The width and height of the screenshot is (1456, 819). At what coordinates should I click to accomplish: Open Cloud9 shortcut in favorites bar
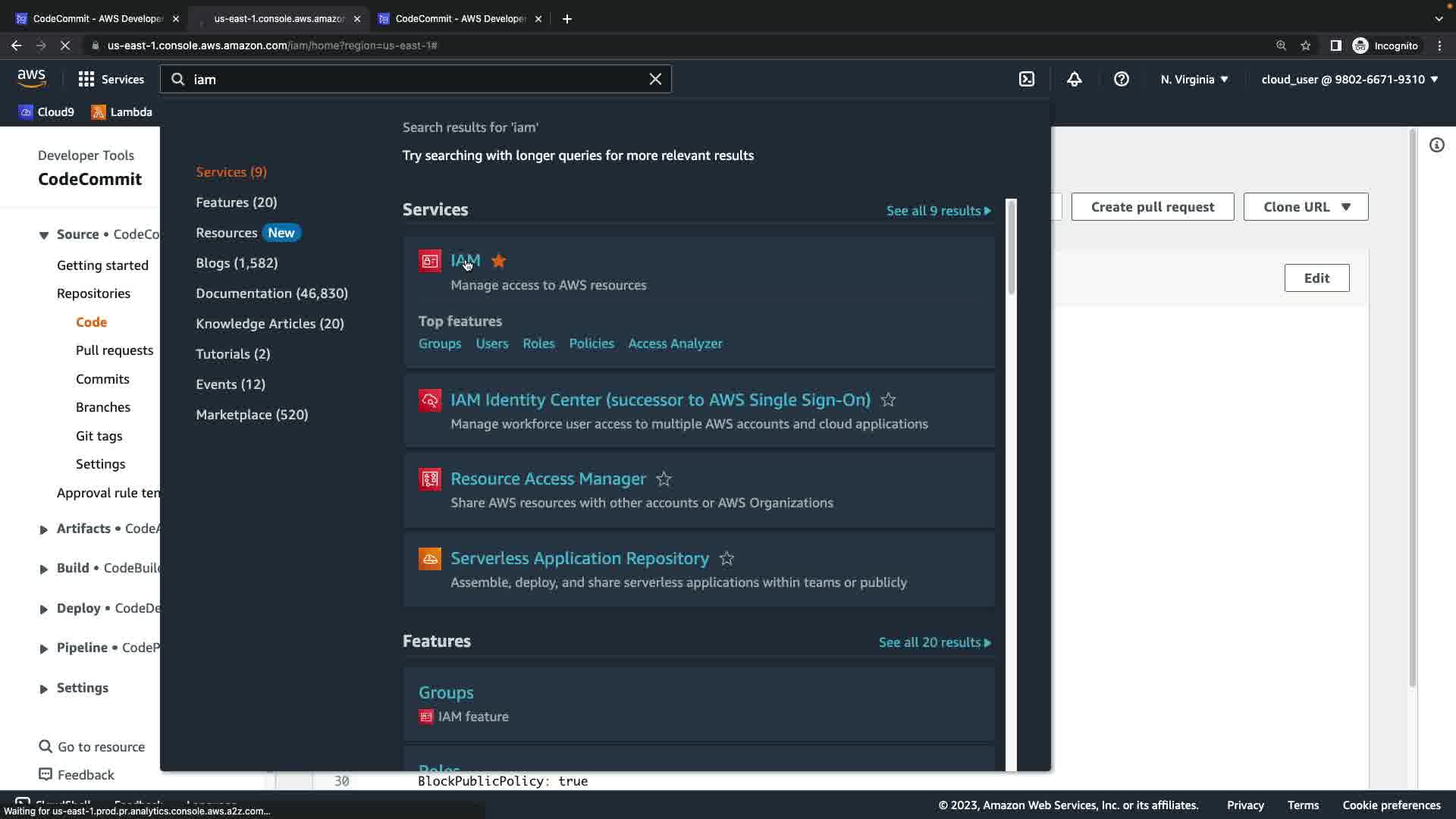coord(46,111)
